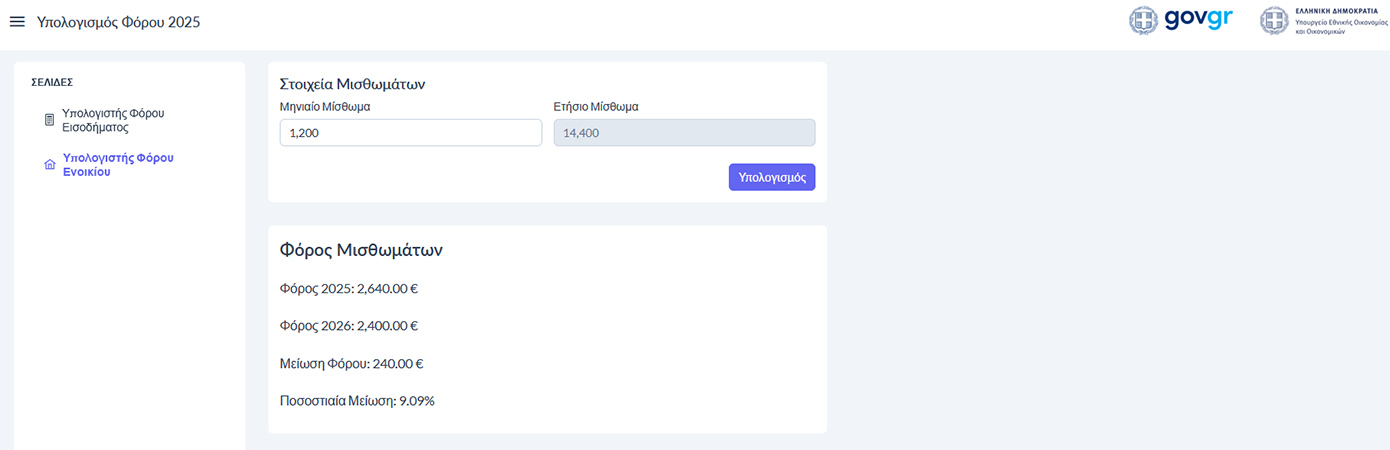This screenshot has width=1390, height=450.
Task: Click the Μείωση Φόρου amount line
Action: coord(344,364)
